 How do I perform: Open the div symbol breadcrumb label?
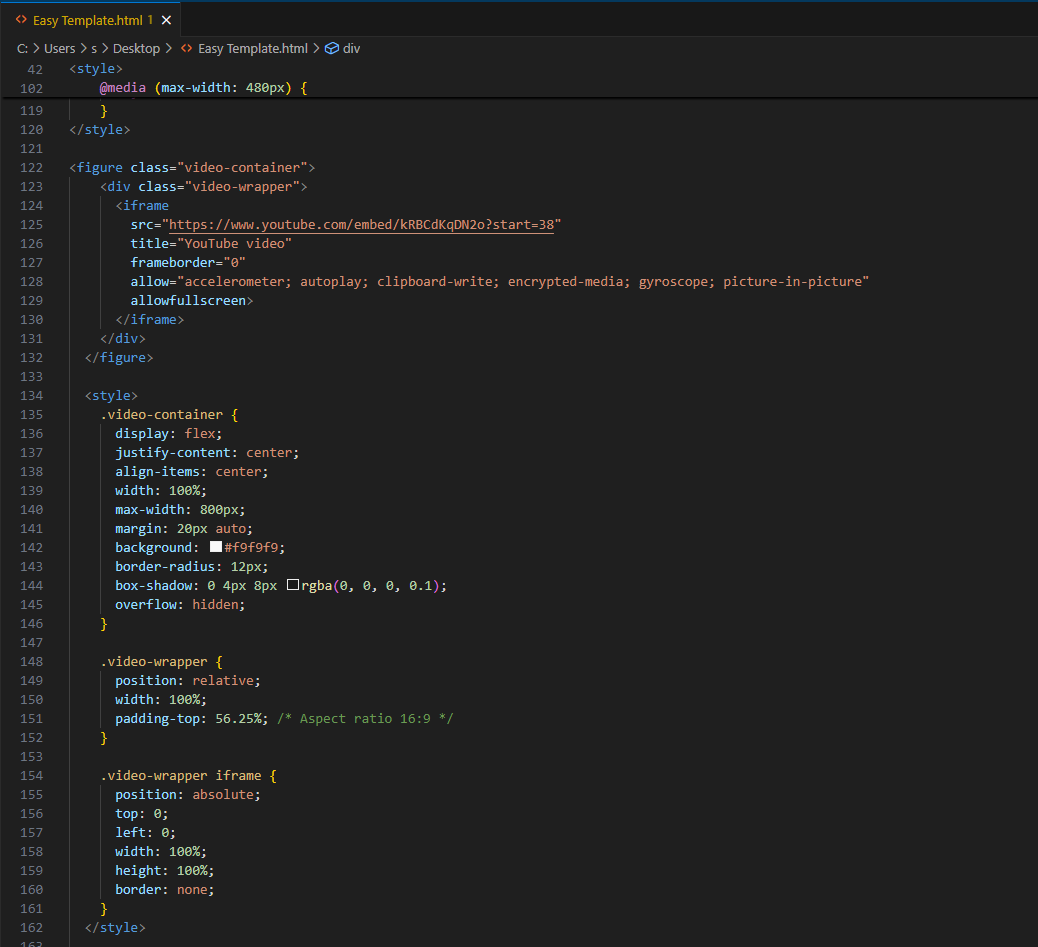(x=351, y=48)
